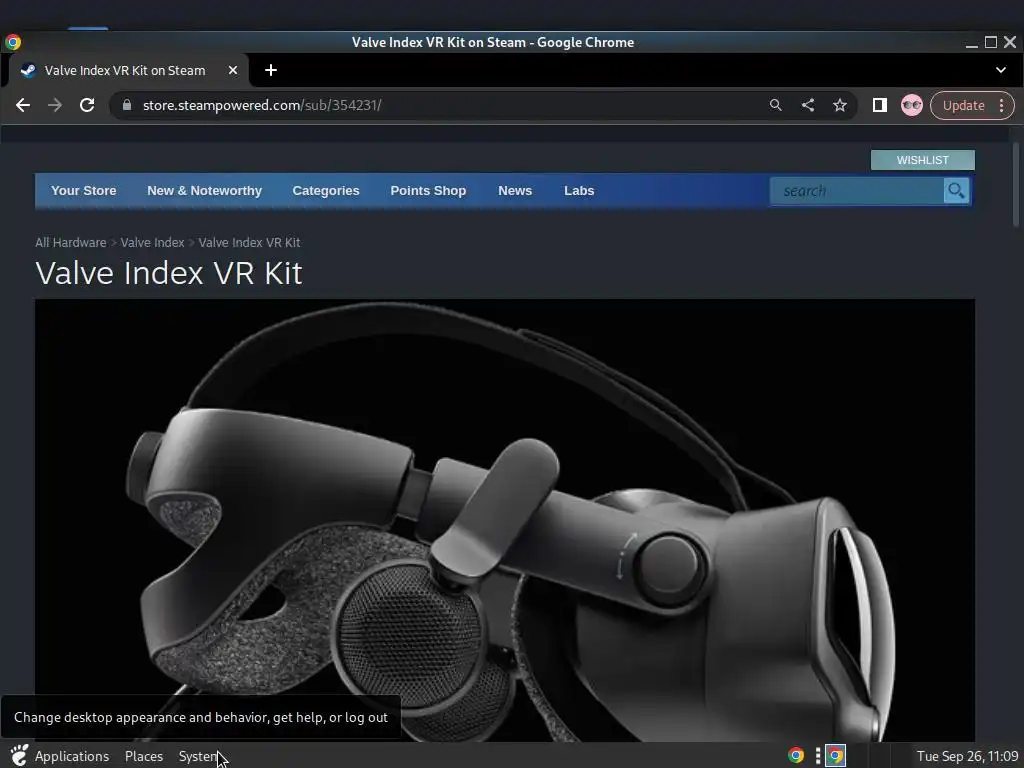1024x768 pixels.
Task: Follow the All Hardware breadcrumb
Action: click(x=71, y=242)
